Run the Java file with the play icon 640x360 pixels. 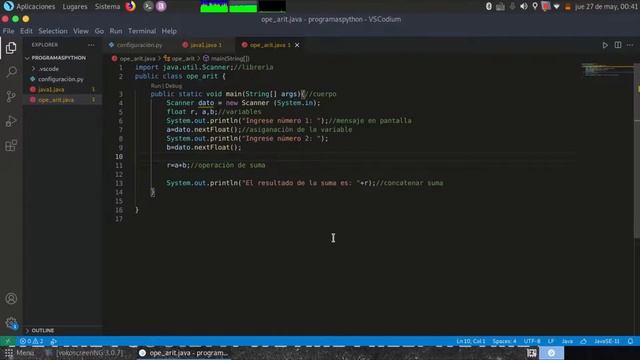pos(605,45)
